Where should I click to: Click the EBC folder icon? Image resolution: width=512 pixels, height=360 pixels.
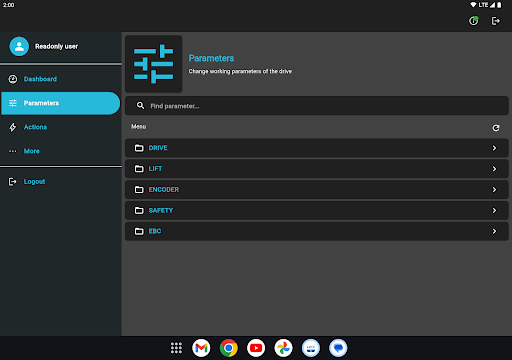coord(139,231)
